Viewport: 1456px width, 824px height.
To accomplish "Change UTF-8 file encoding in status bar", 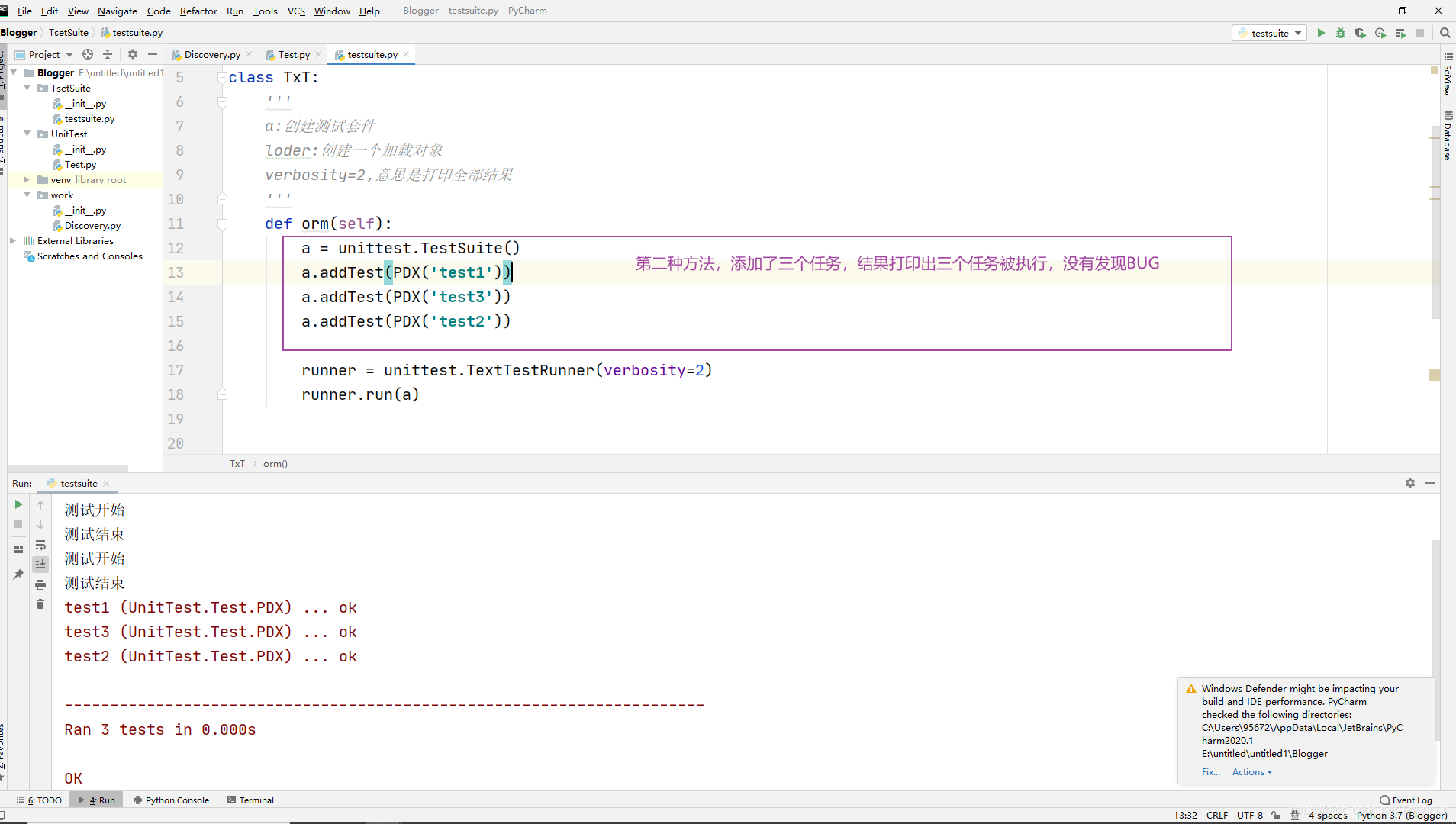I will [x=1250, y=816].
